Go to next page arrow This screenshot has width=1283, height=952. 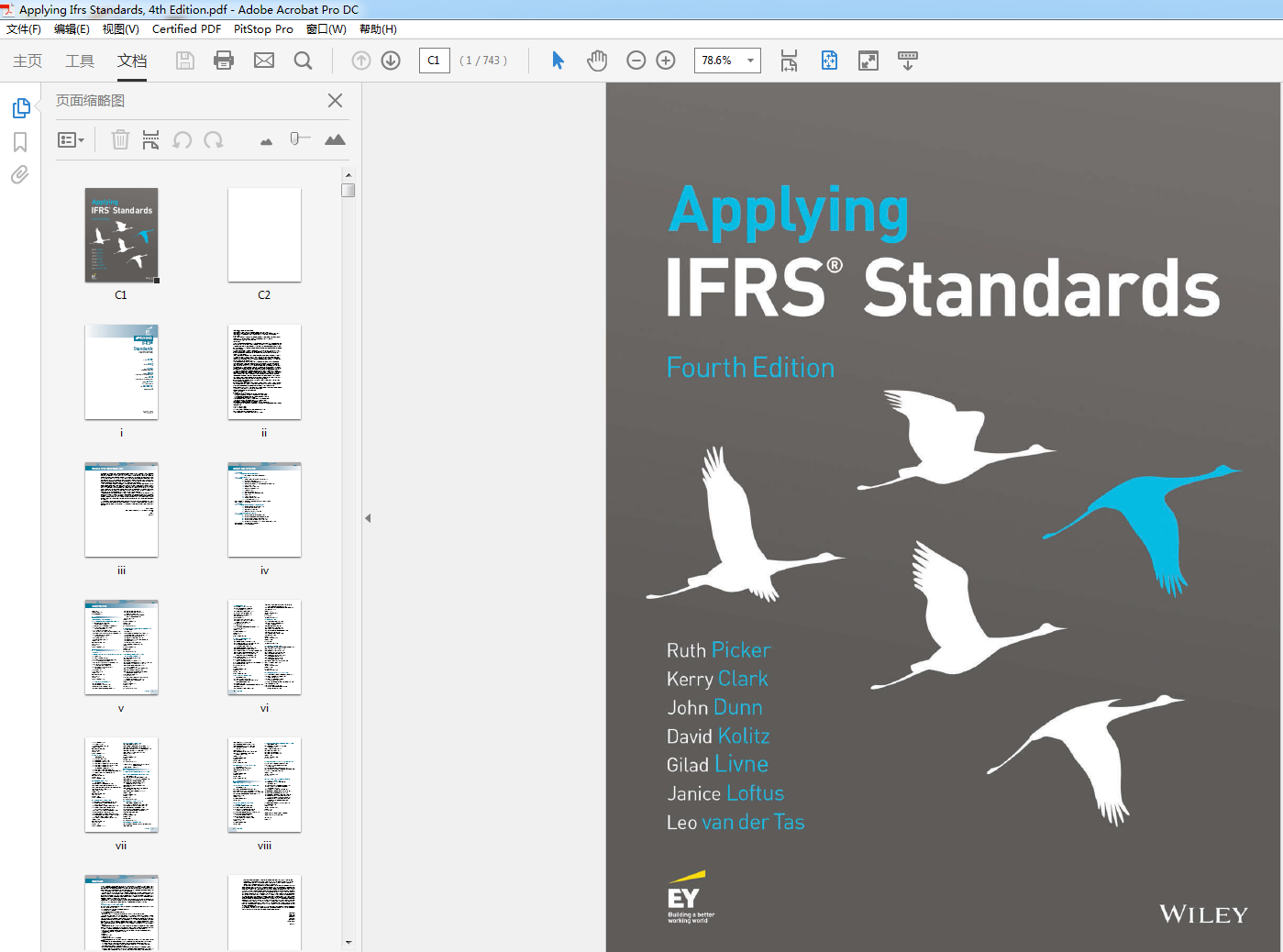click(x=391, y=61)
